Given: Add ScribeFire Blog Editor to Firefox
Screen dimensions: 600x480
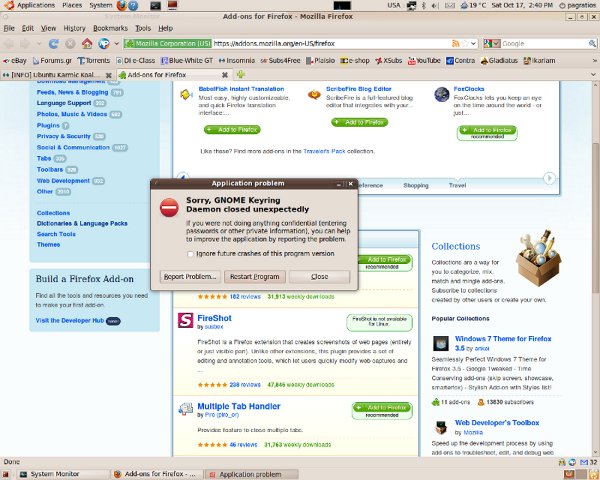Looking at the screenshot, I should point(360,122).
